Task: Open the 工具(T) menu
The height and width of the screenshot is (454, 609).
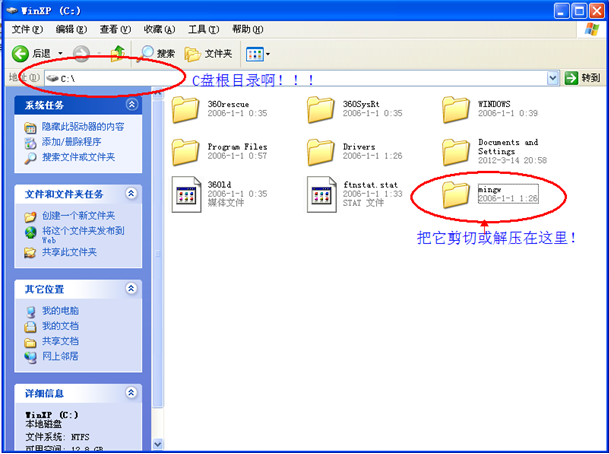Action: 204,30
